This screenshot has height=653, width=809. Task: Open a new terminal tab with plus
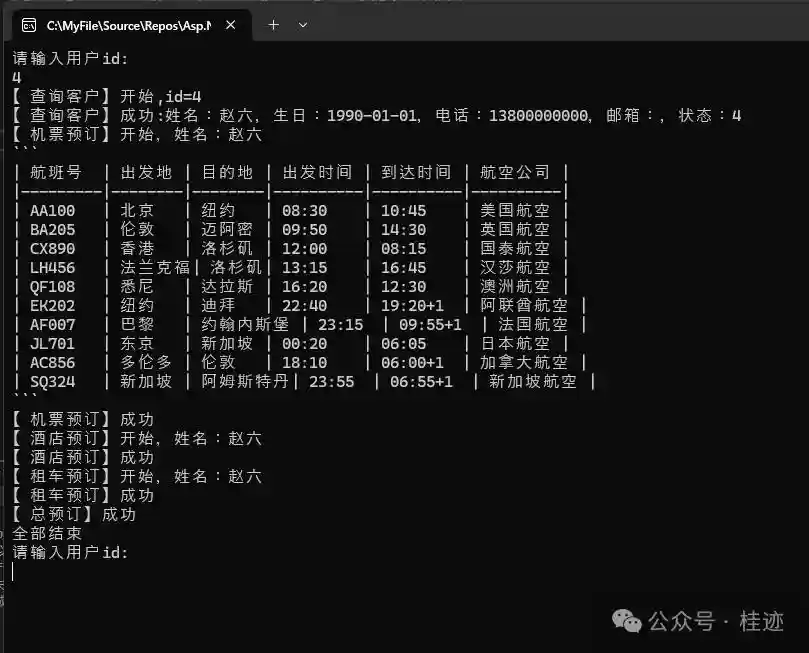tap(273, 24)
